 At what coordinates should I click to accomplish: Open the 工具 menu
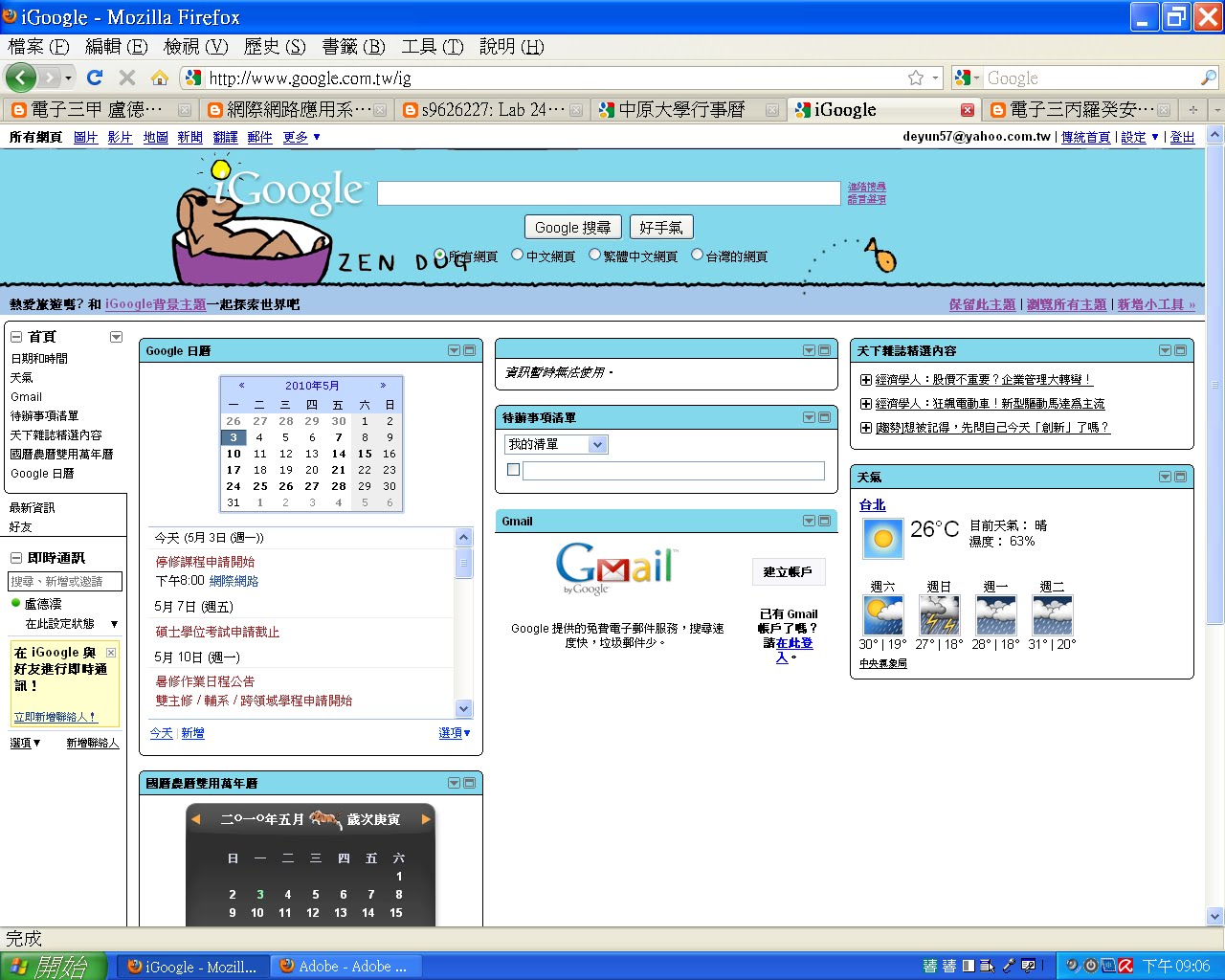tap(433, 46)
